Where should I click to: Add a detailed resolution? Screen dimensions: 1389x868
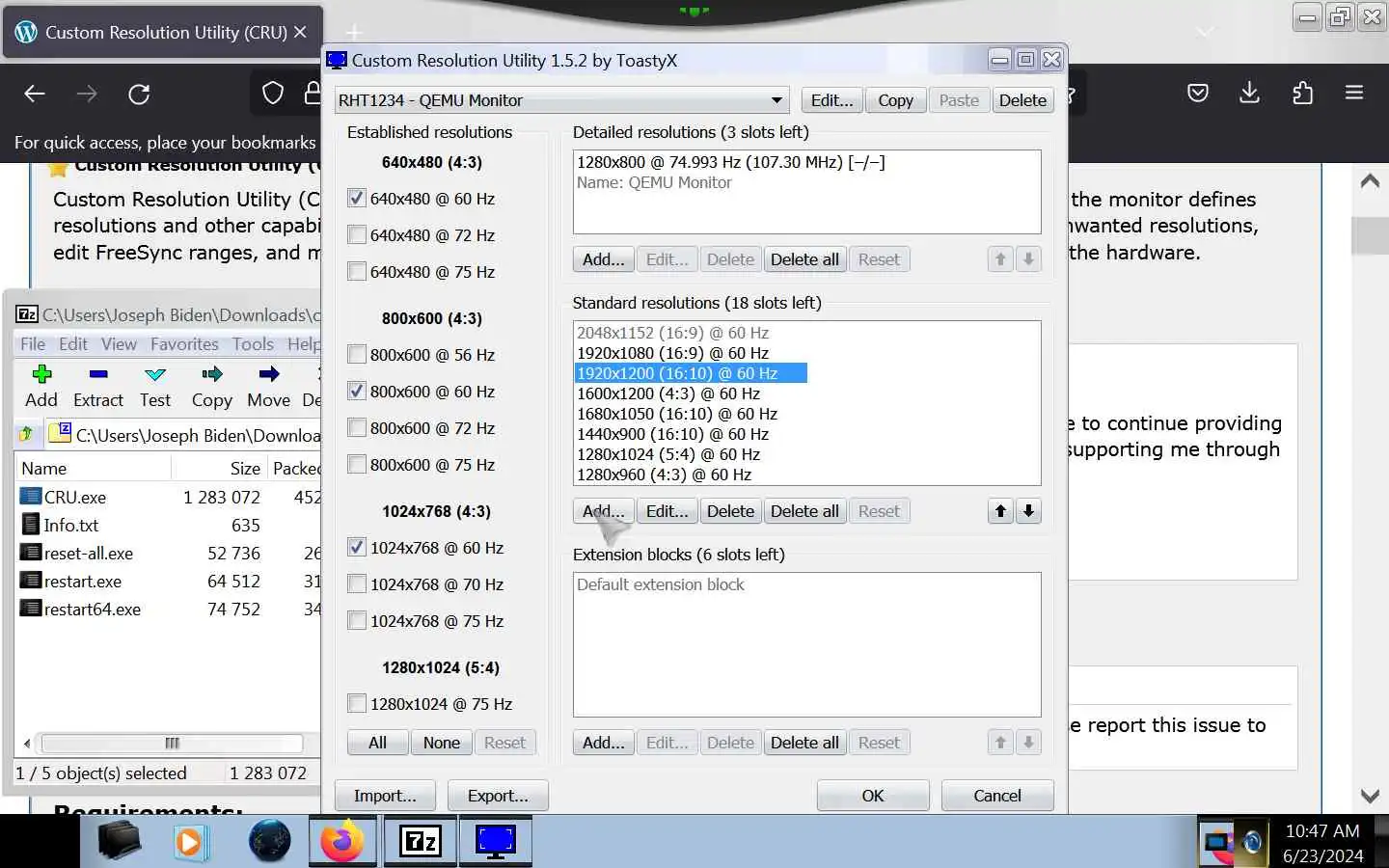pos(604,259)
